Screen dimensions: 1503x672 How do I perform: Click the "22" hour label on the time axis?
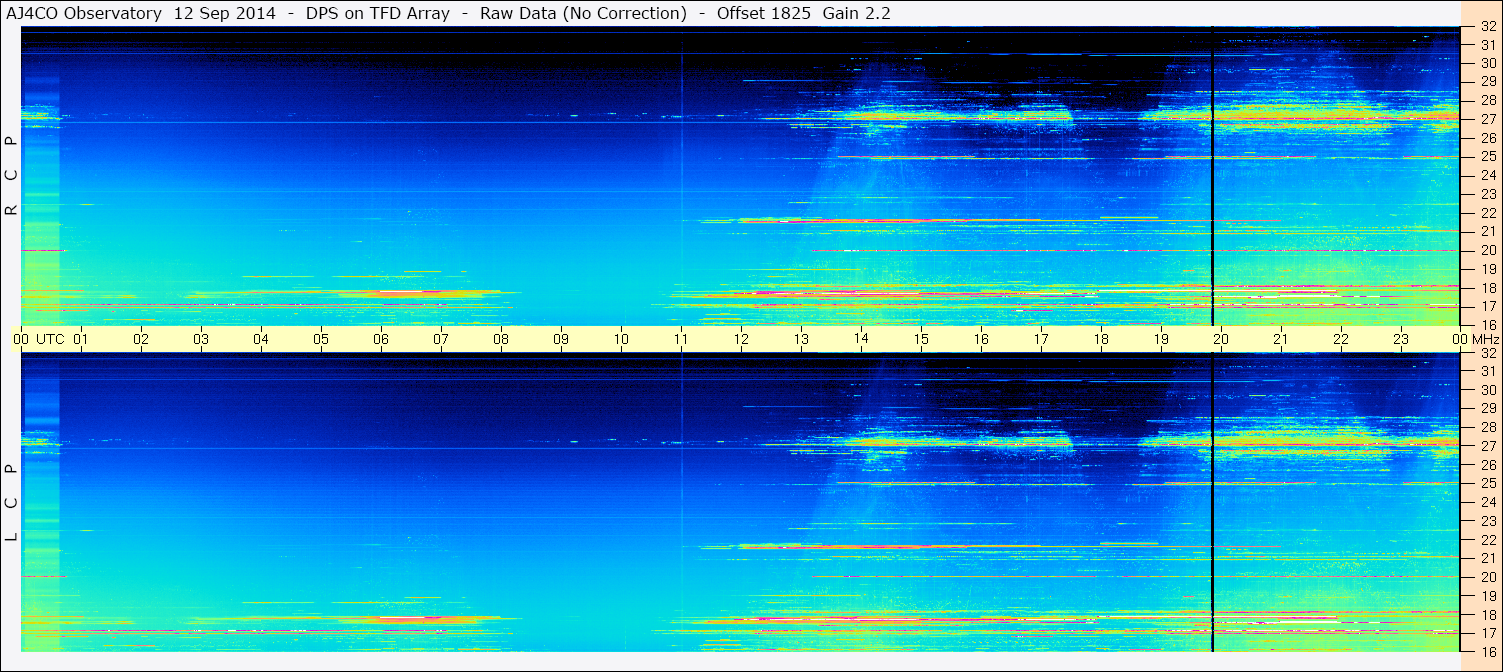pyautogui.click(x=1341, y=339)
